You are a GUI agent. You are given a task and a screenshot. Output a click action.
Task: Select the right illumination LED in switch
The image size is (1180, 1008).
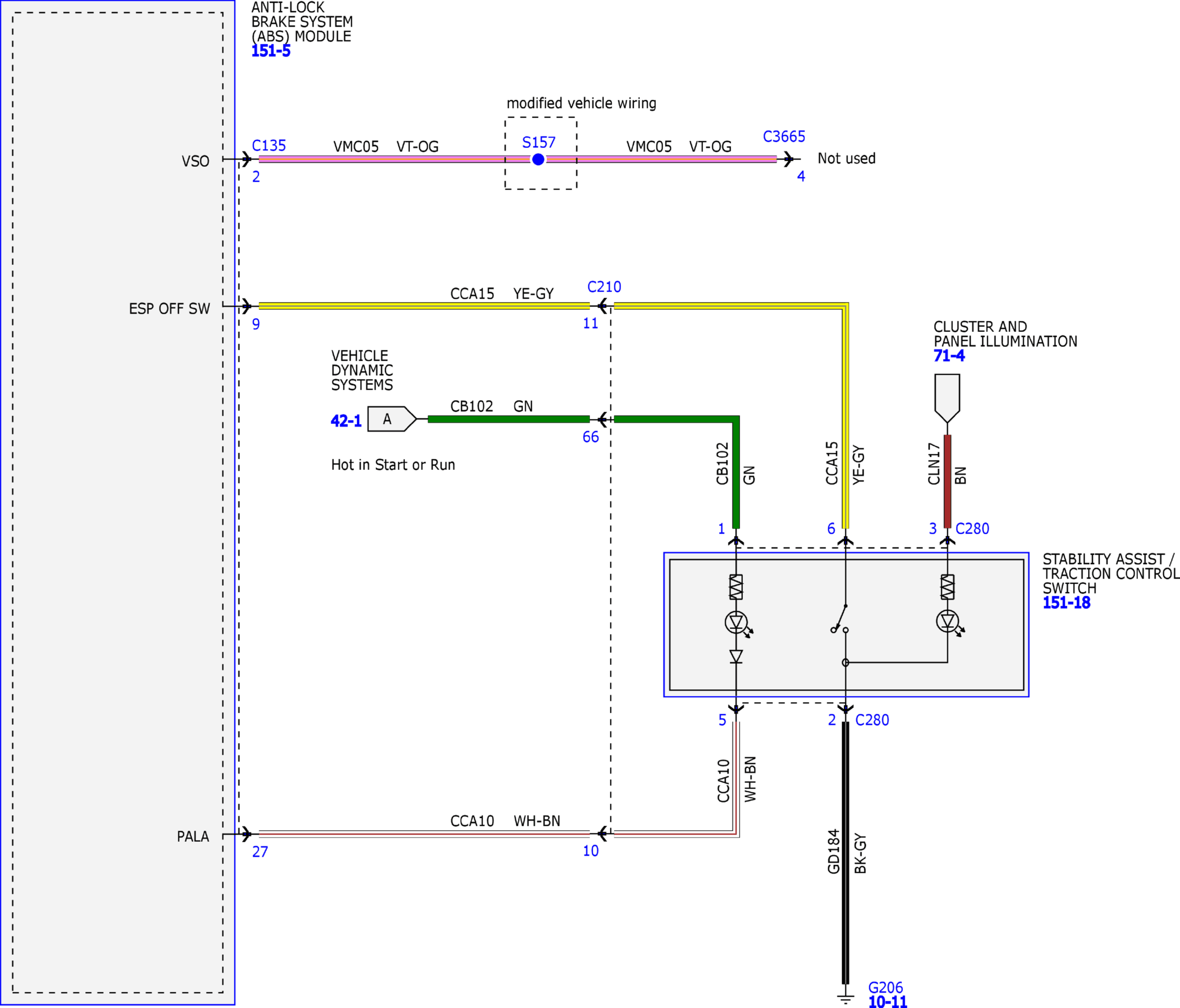tap(948, 622)
